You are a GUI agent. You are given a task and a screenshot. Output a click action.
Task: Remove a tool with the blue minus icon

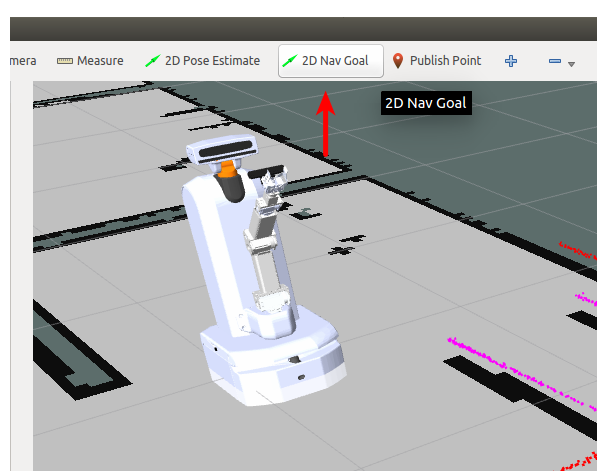(x=555, y=61)
